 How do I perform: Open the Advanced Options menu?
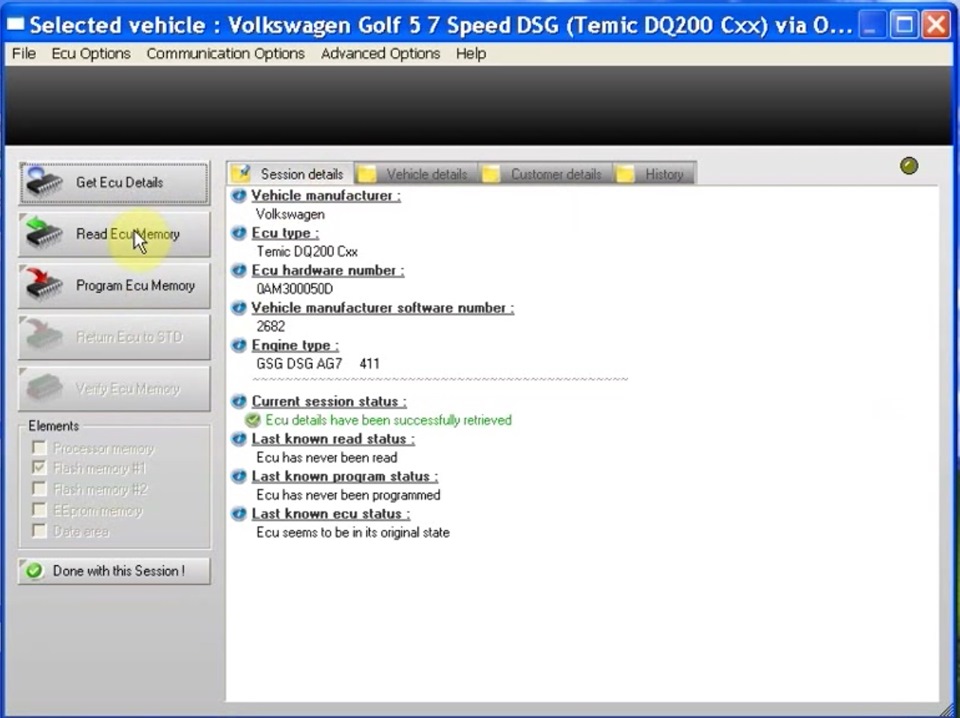click(x=380, y=54)
